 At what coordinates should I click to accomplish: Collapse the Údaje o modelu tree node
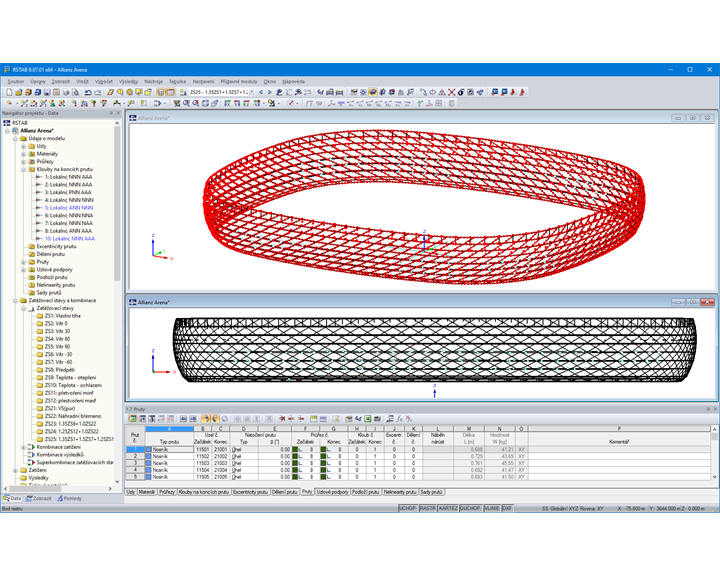point(16,138)
